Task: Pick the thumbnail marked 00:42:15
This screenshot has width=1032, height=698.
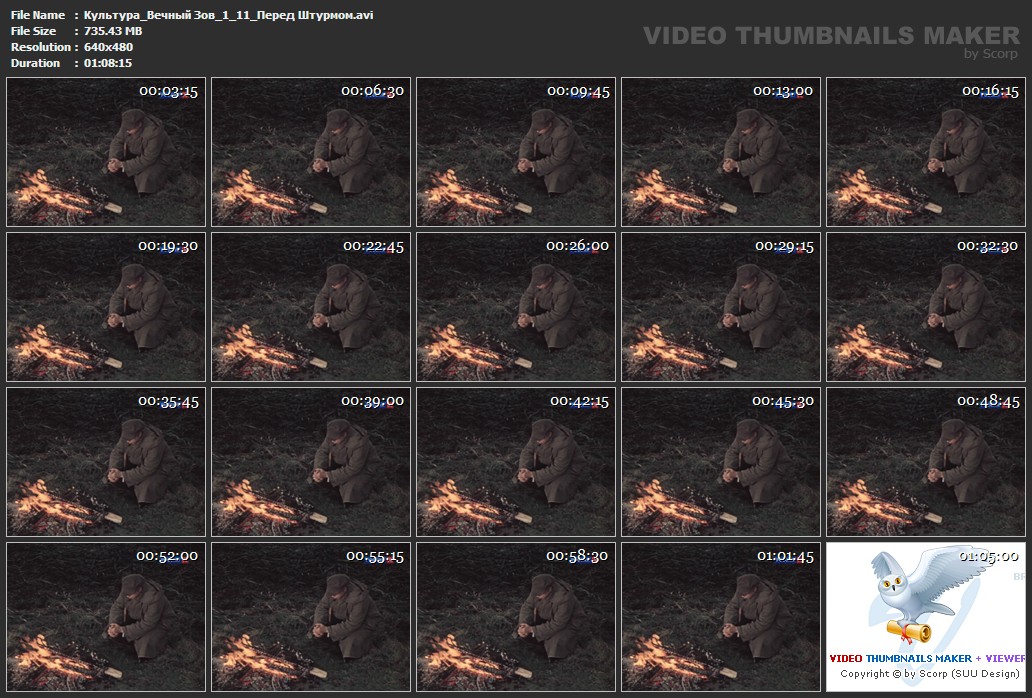Action: [516, 462]
